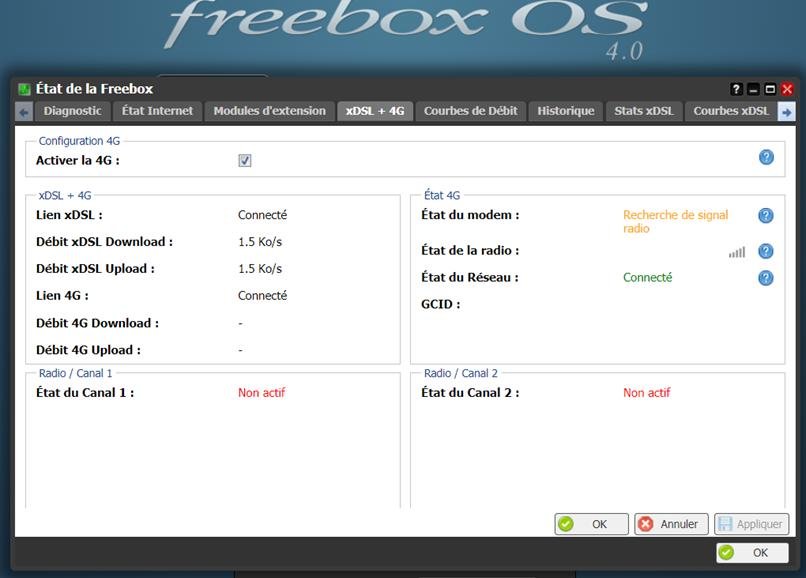The height and width of the screenshot is (578, 806).
Task: Toggle the Activer la 4G checkbox
Action: click(x=245, y=161)
